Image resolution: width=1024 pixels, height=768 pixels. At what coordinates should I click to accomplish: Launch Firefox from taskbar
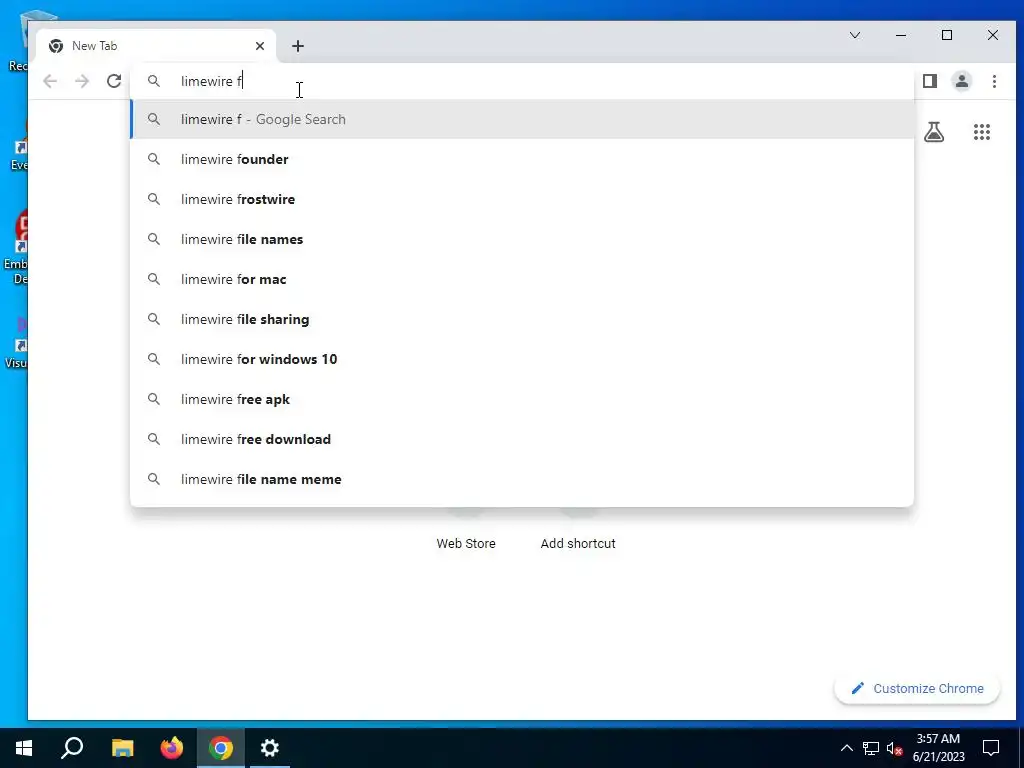pos(172,748)
